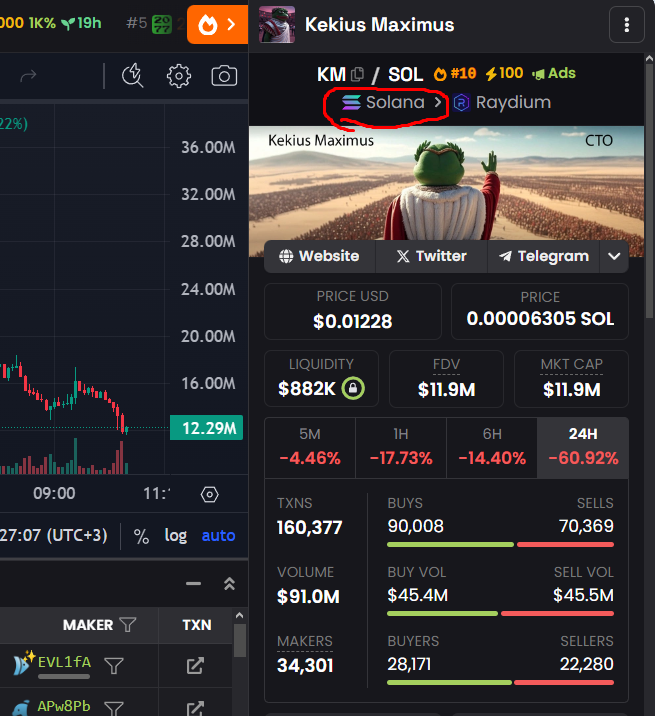The image size is (655, 716).
Task: Open chart settings gear
Action: [x=179, y=76]
